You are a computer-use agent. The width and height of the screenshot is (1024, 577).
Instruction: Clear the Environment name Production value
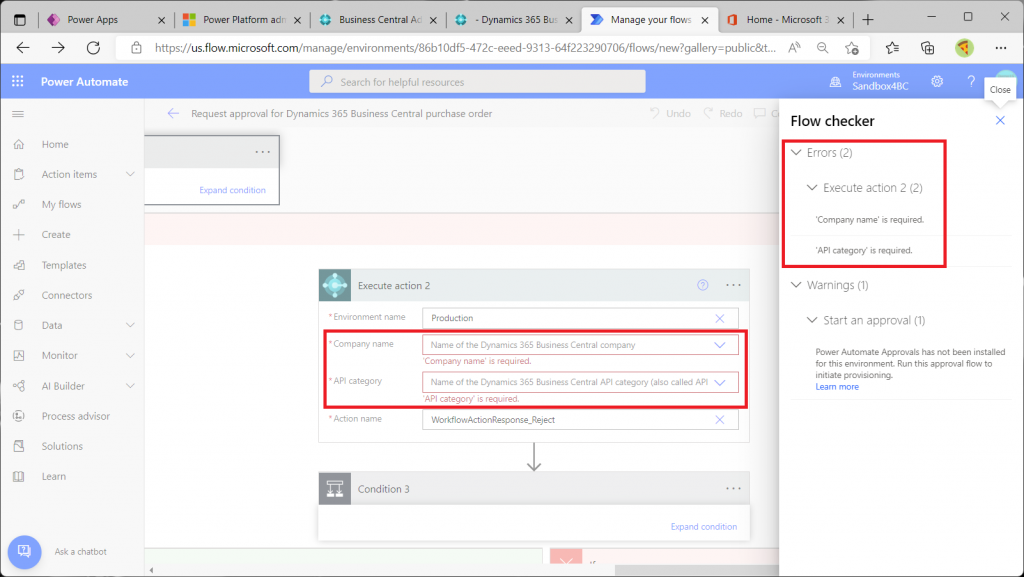[720, 319]
